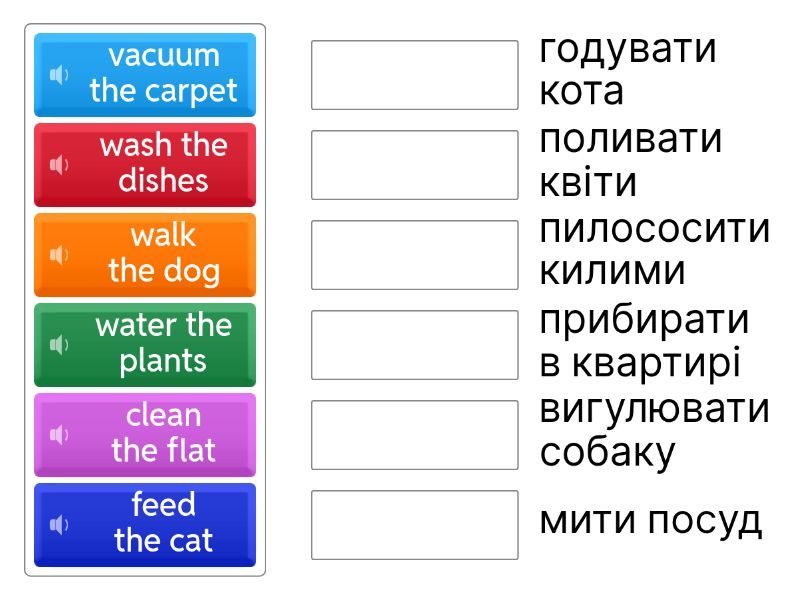Choose the 'wash the dishes' card

click(145, 165)
